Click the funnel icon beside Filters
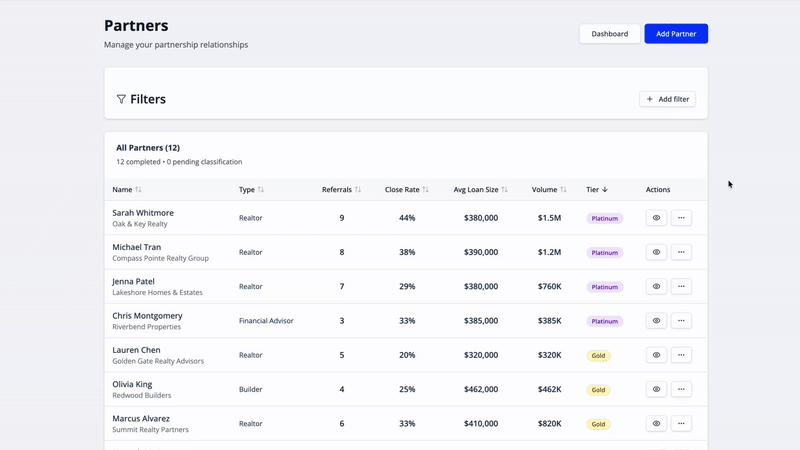Image resolution: width=800 pixels, height=450 pixels. click(x=121, y=99)
